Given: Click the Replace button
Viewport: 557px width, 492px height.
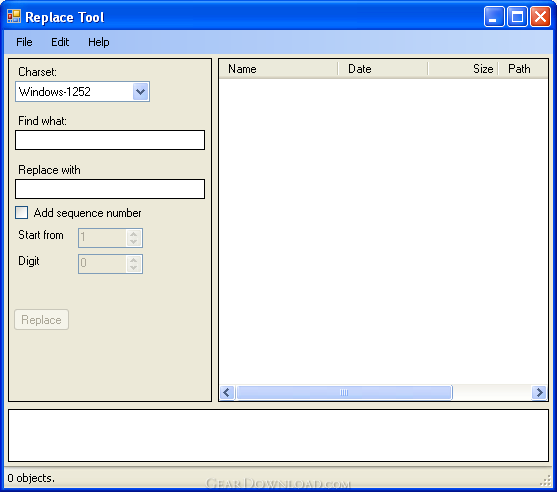Looking at the screenshot, I should [42, 320].
